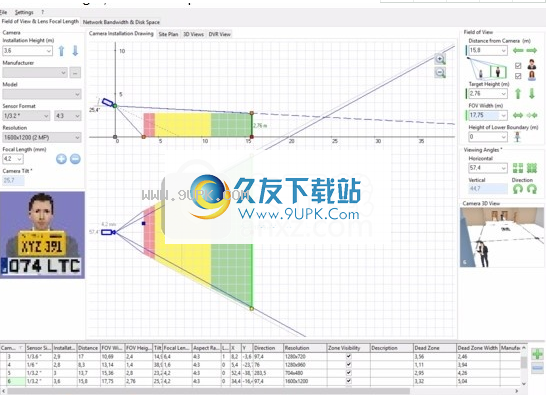Toggle first field of view checkbox

coord(518,66)
